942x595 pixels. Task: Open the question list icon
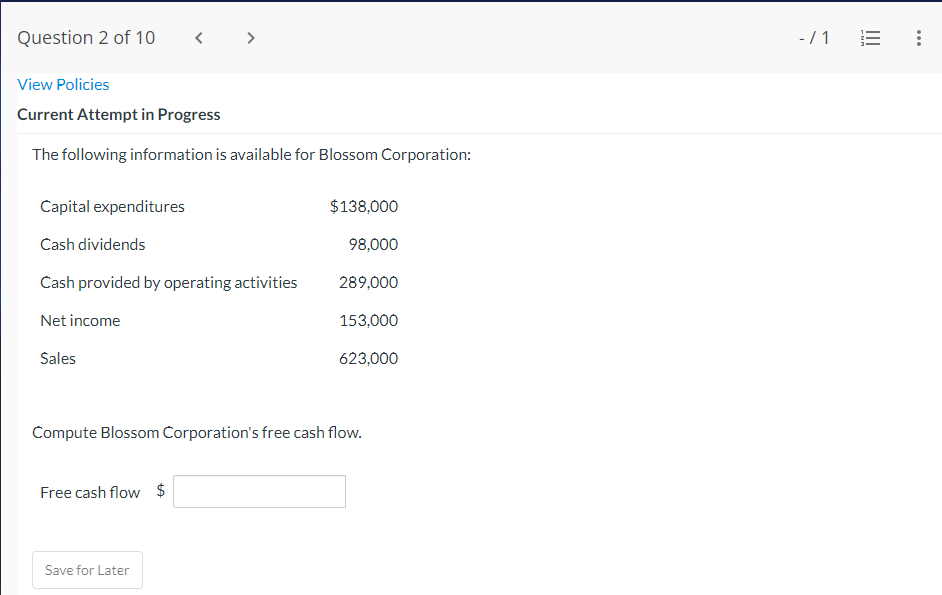870,38
